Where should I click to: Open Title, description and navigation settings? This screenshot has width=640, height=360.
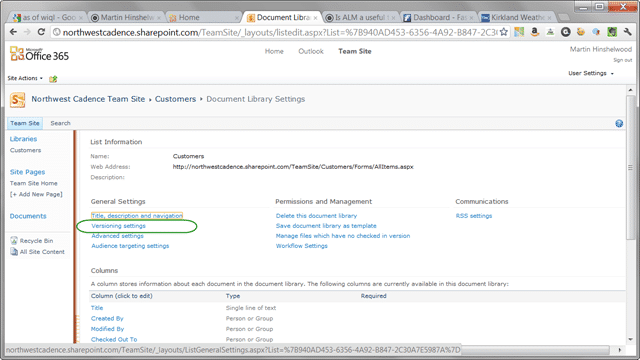pos(137,216)
